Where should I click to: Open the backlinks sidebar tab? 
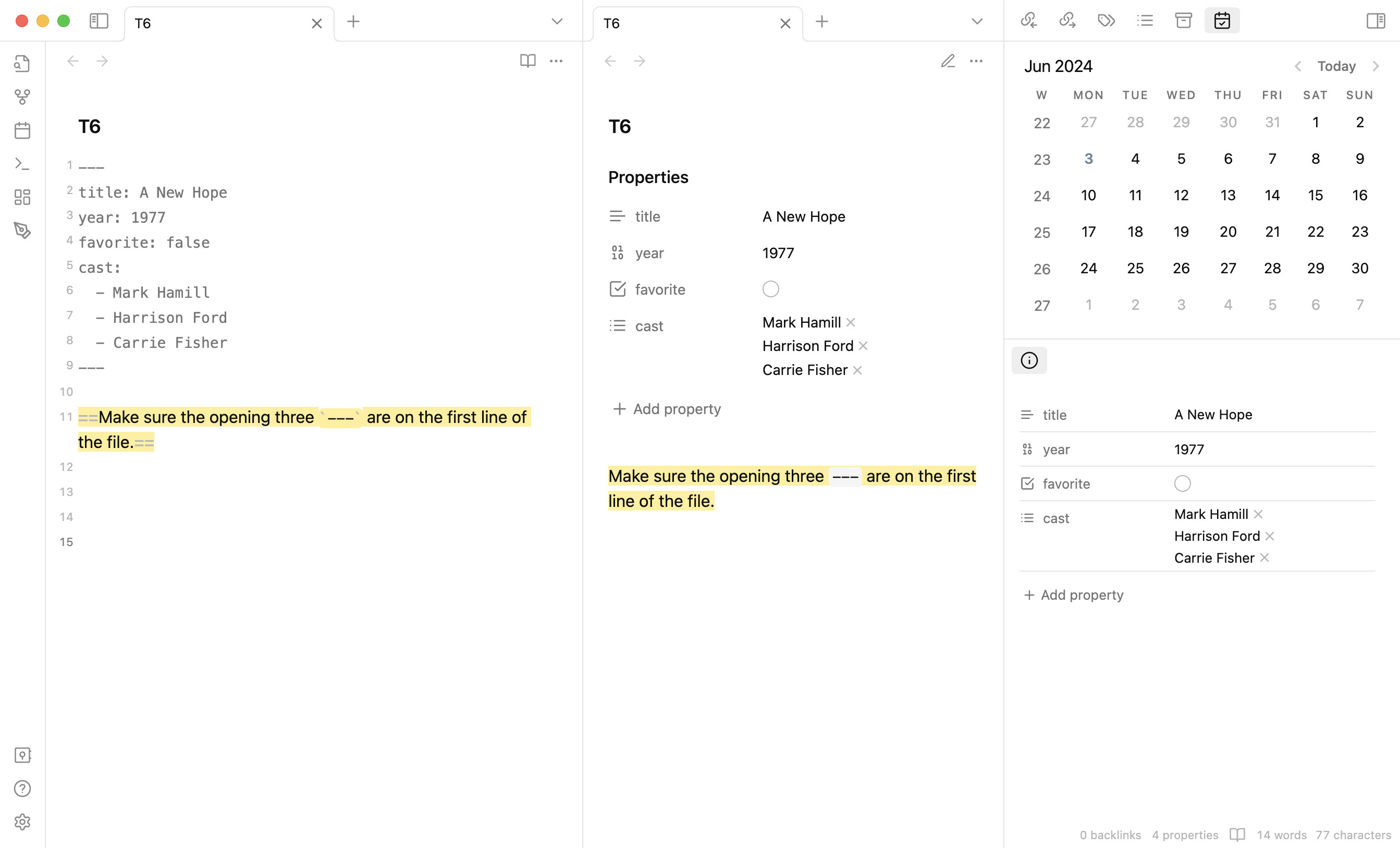(1029, 21)
